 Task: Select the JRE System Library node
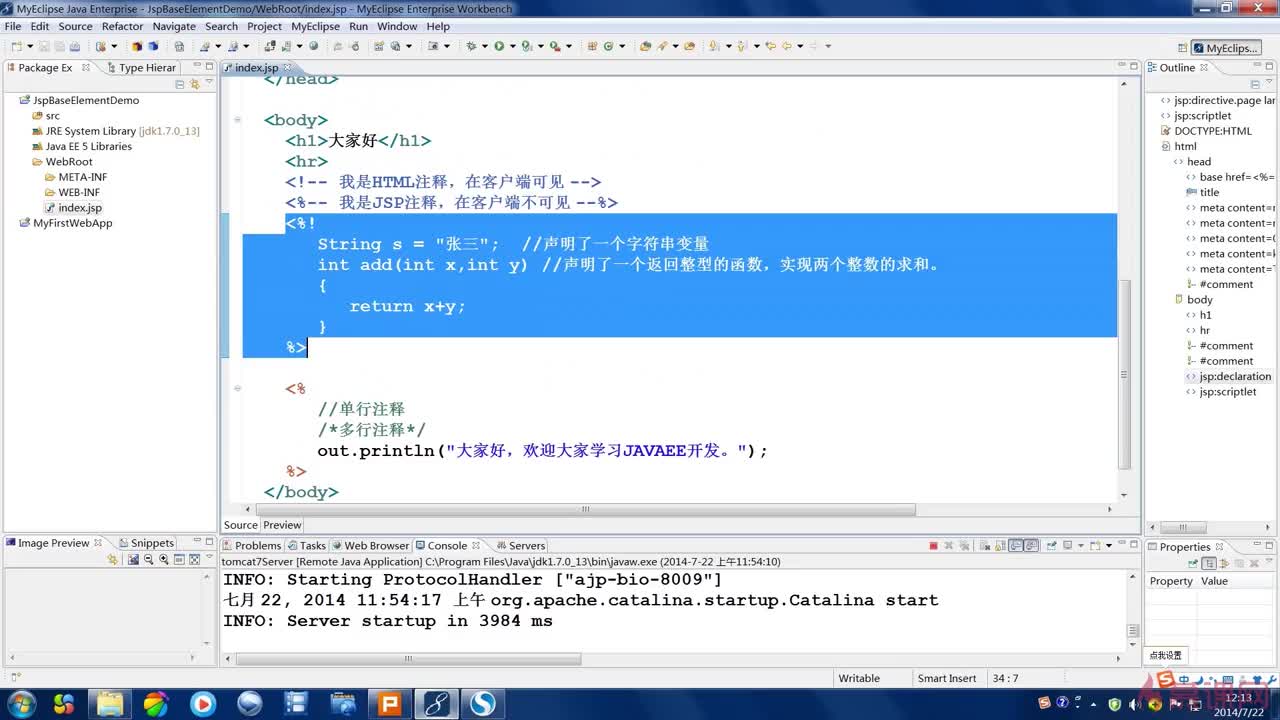click(116, 131)
